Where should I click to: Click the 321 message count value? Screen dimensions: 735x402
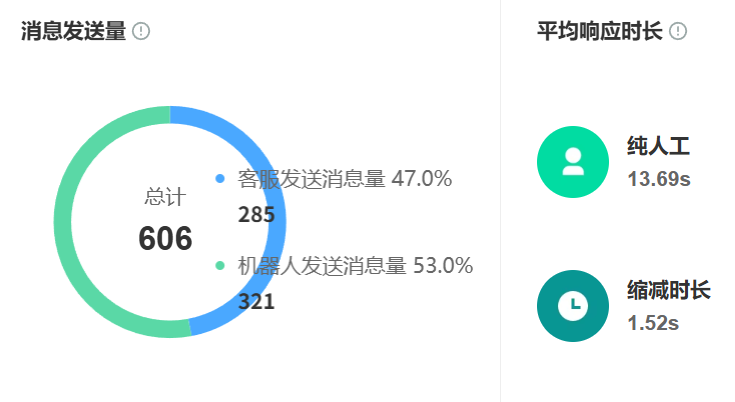click(x=256, y=301)
